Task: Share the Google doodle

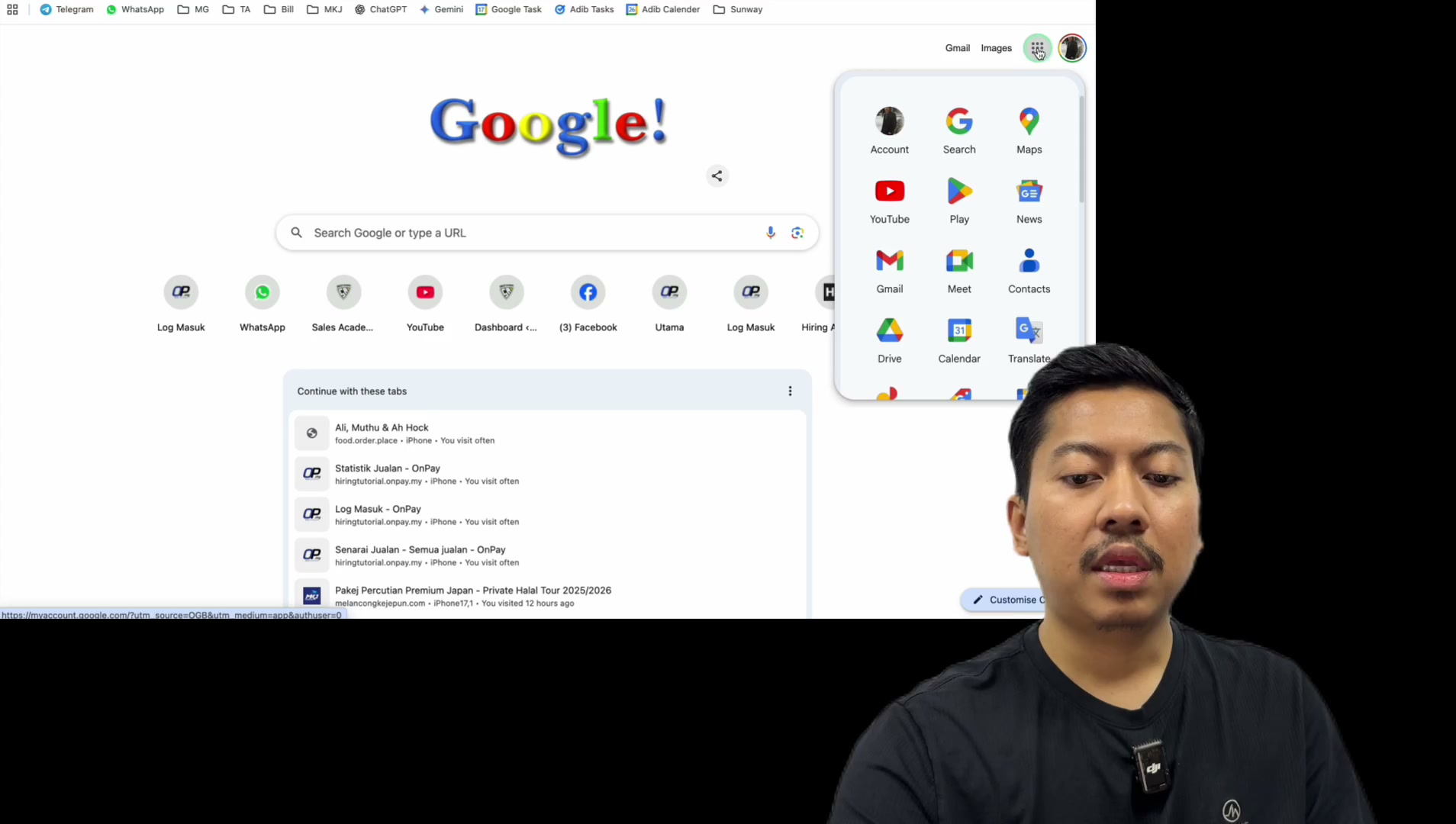Action: [717, 176]
